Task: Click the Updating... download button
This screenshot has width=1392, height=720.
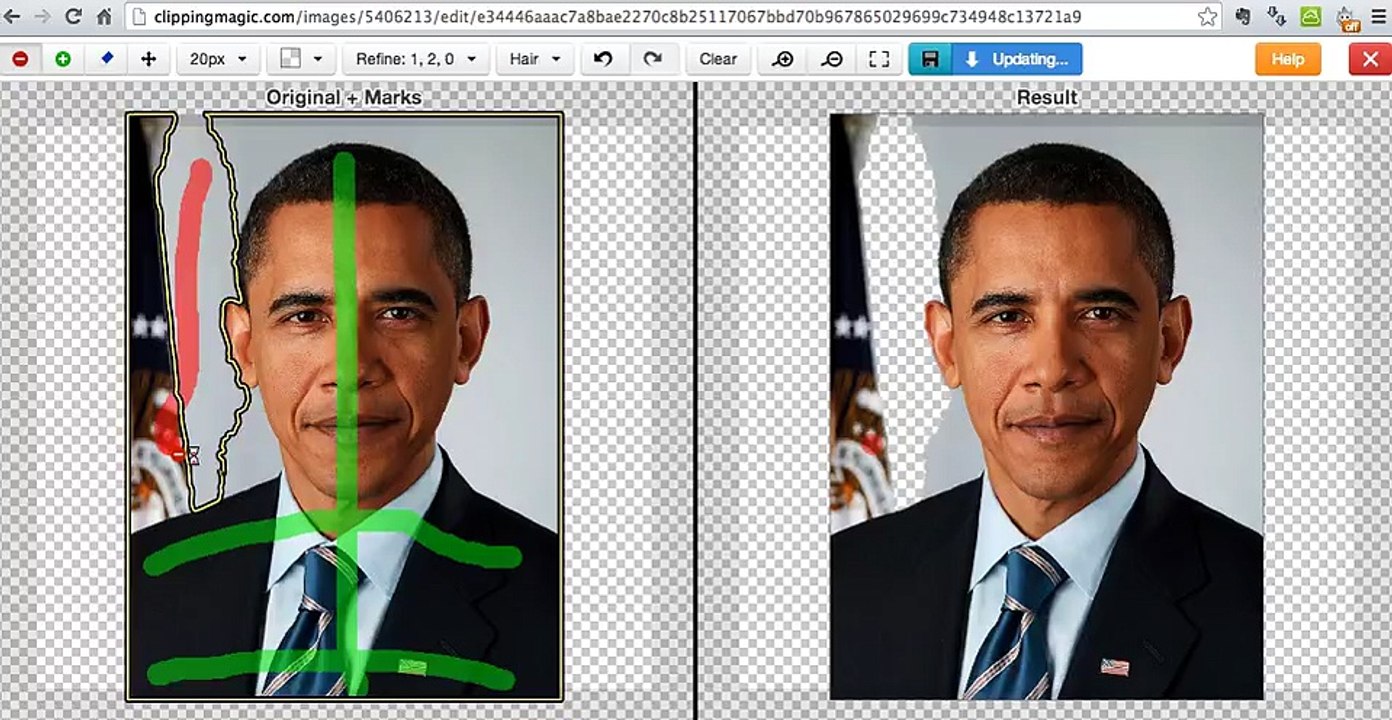Action: pyautogui.click(x=1017, y=59)
